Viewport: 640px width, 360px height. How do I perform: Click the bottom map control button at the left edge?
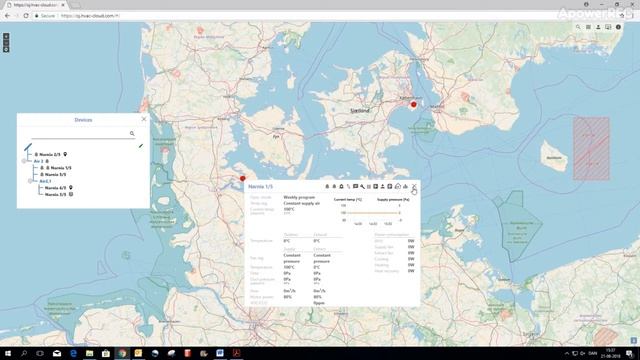coord(6,49)
